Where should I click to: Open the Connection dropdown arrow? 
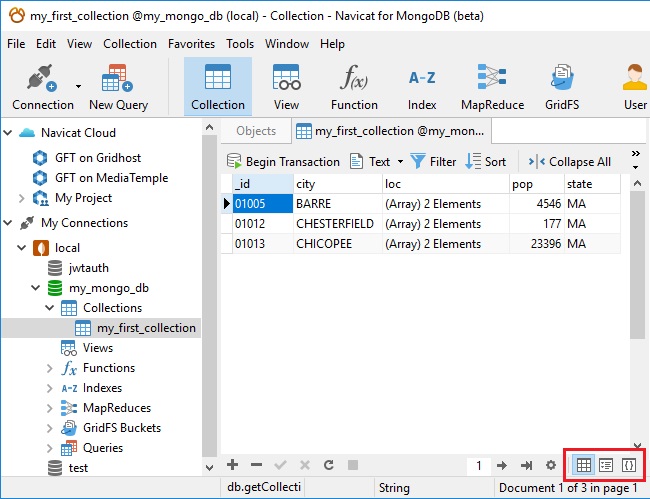78,87
